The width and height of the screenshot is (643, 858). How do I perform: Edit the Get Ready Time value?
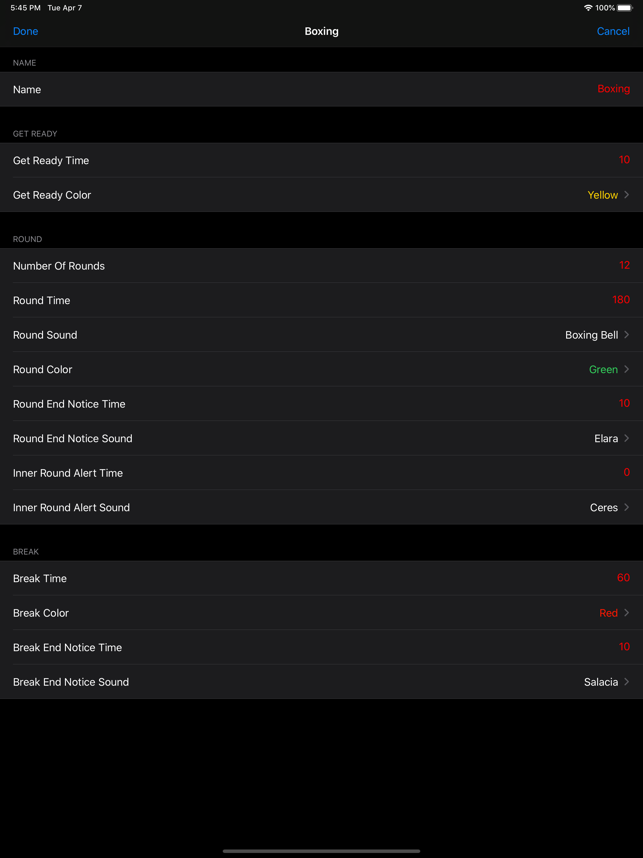tap(624, 160)
